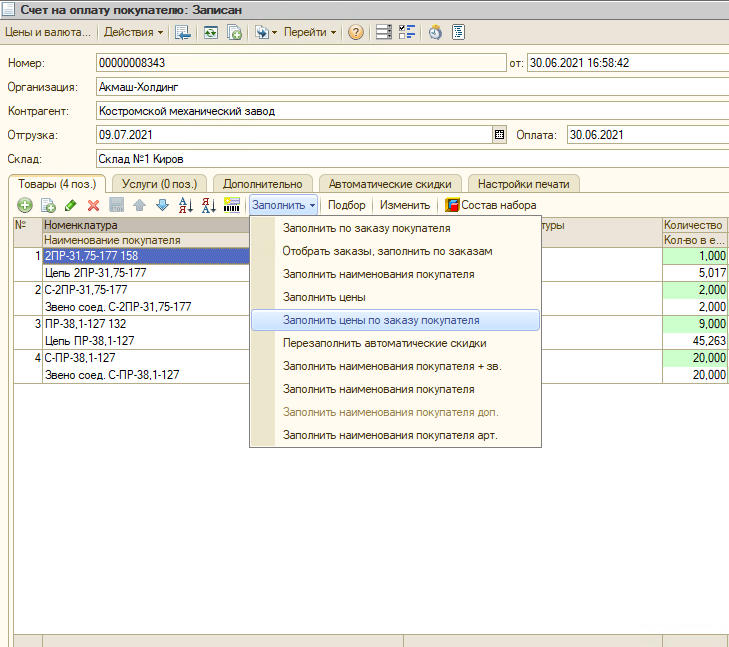Click the date field 30.06.2021 16:58:42
Image resolution: width=729 pixels, height=647 pixels.
[628, 63]
